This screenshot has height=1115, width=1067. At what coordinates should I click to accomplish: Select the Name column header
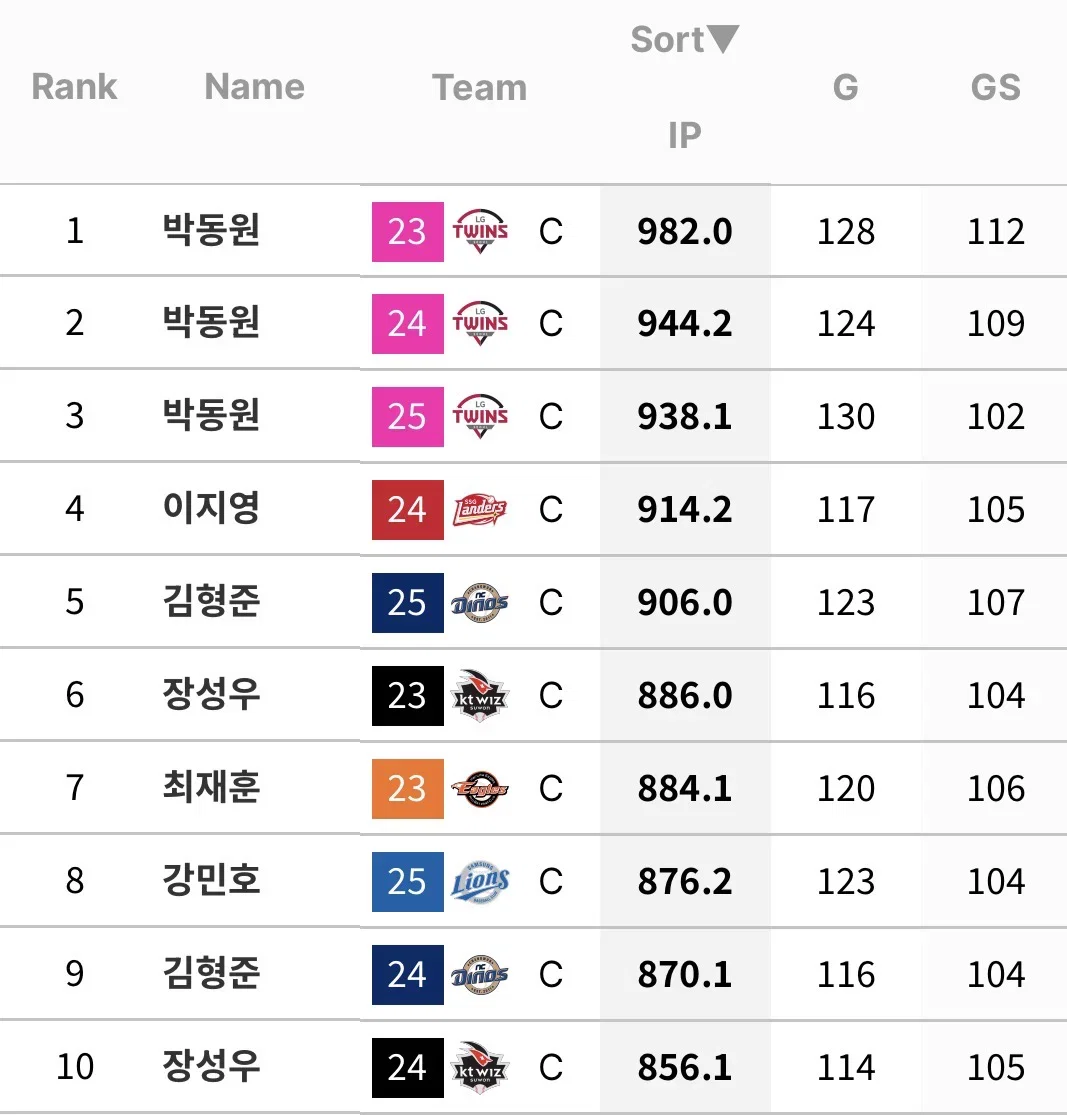coord(255,87)
